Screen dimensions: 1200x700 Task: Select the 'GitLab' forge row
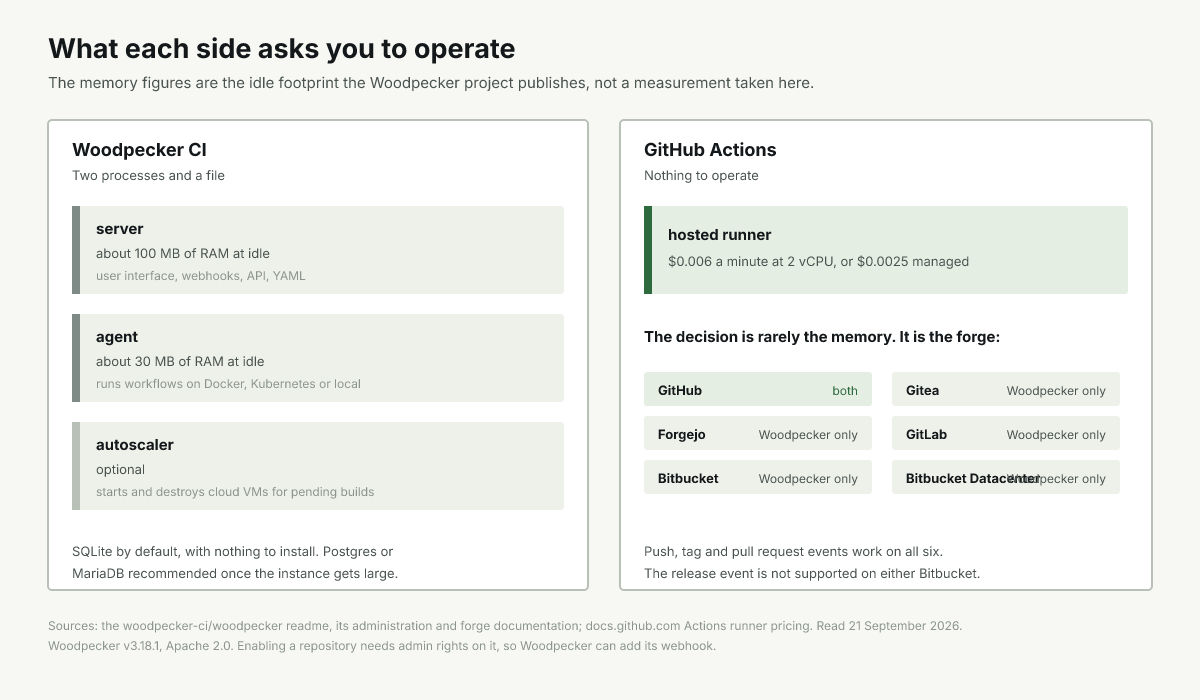1006,434
